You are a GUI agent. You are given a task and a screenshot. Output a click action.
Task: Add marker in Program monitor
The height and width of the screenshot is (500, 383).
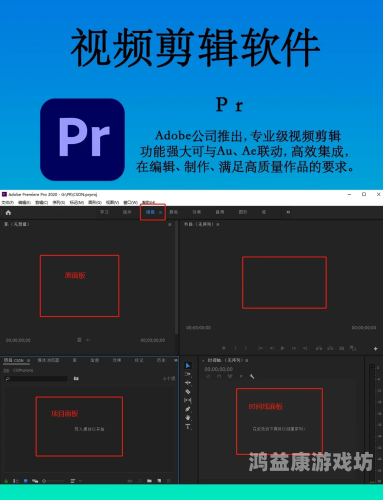tap(224, 348)
